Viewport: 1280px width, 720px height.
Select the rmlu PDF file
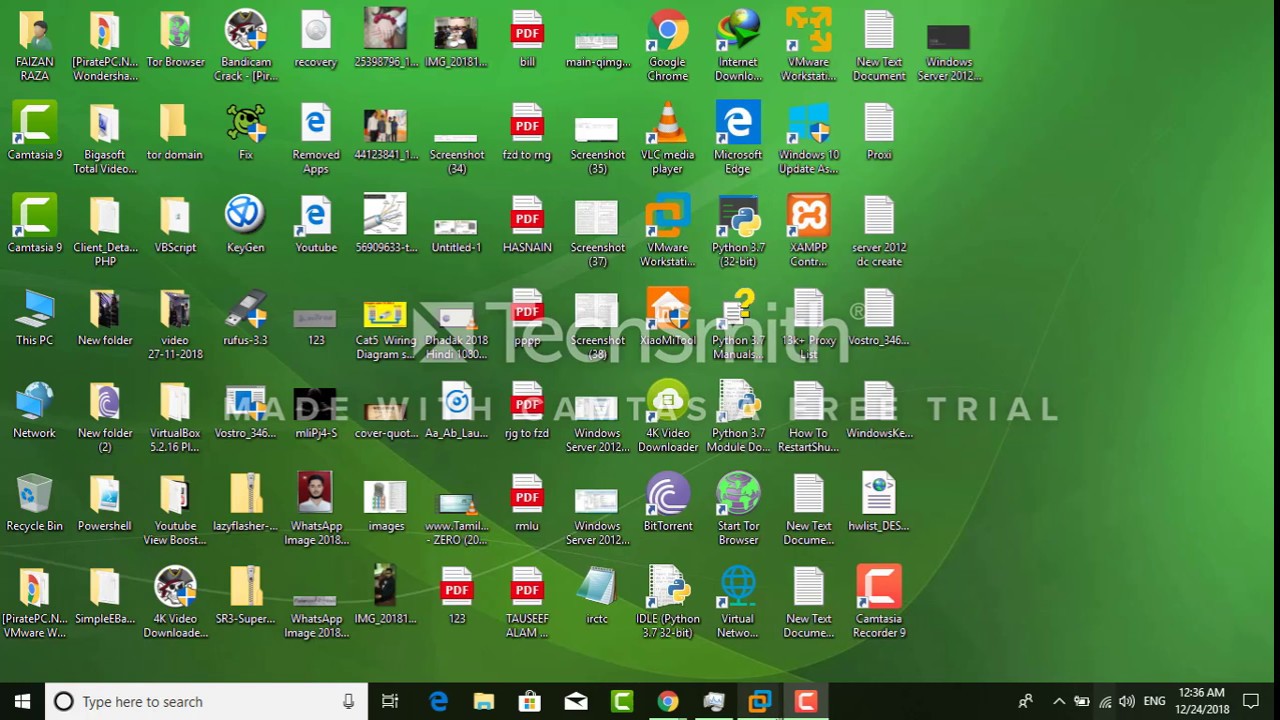coord(527,504)
